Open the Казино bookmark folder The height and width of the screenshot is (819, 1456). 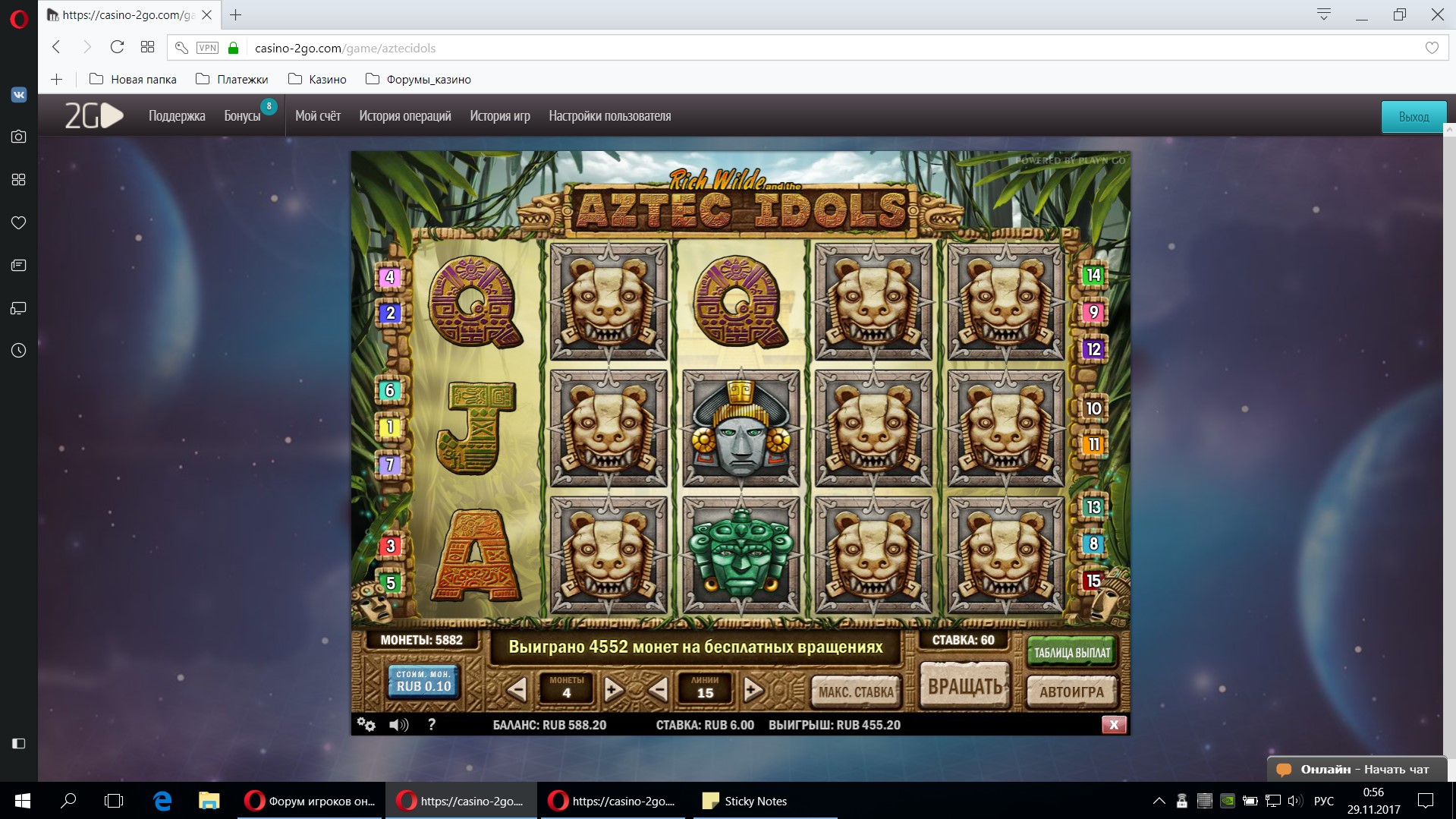click(x=317, y=79)
